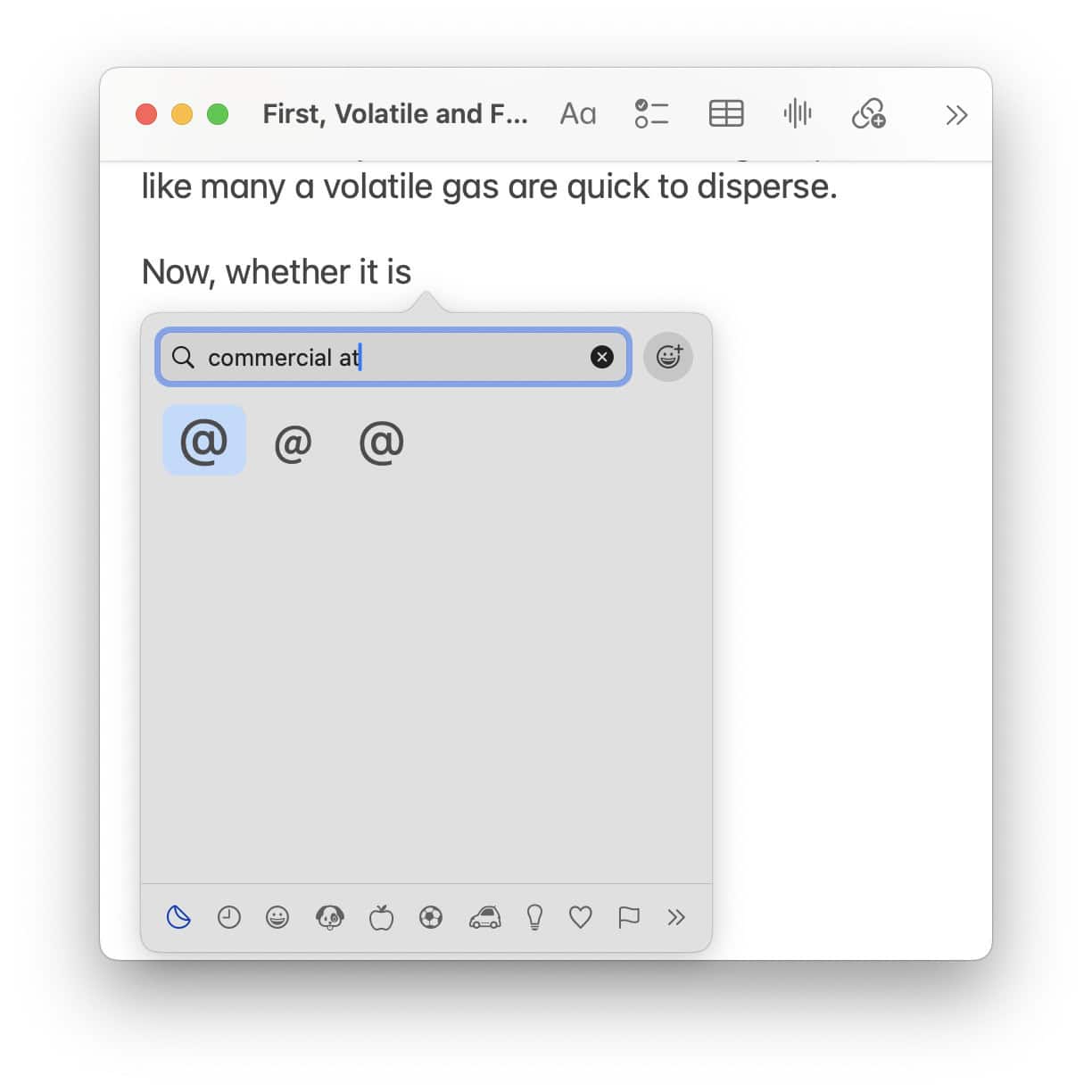
Task: Open the Travel emoji category
Action: [483, 917]
